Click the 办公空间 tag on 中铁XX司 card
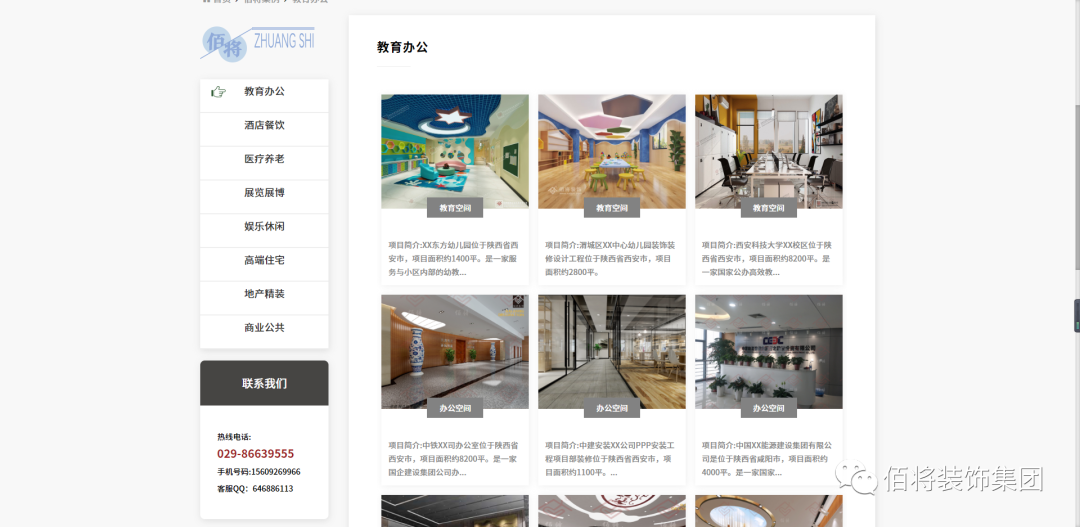This screenshot has width=1080, height=527. click(455, 409)
